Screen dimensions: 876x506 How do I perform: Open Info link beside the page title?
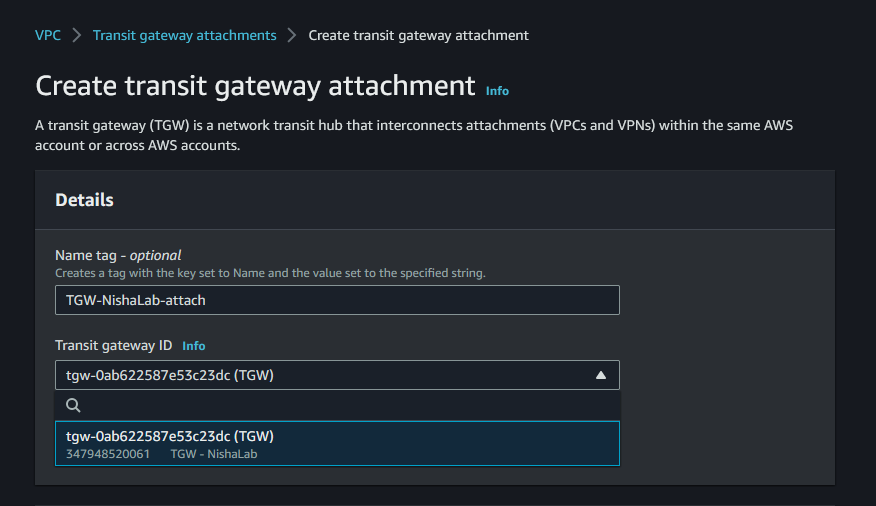tap(497, 91)
